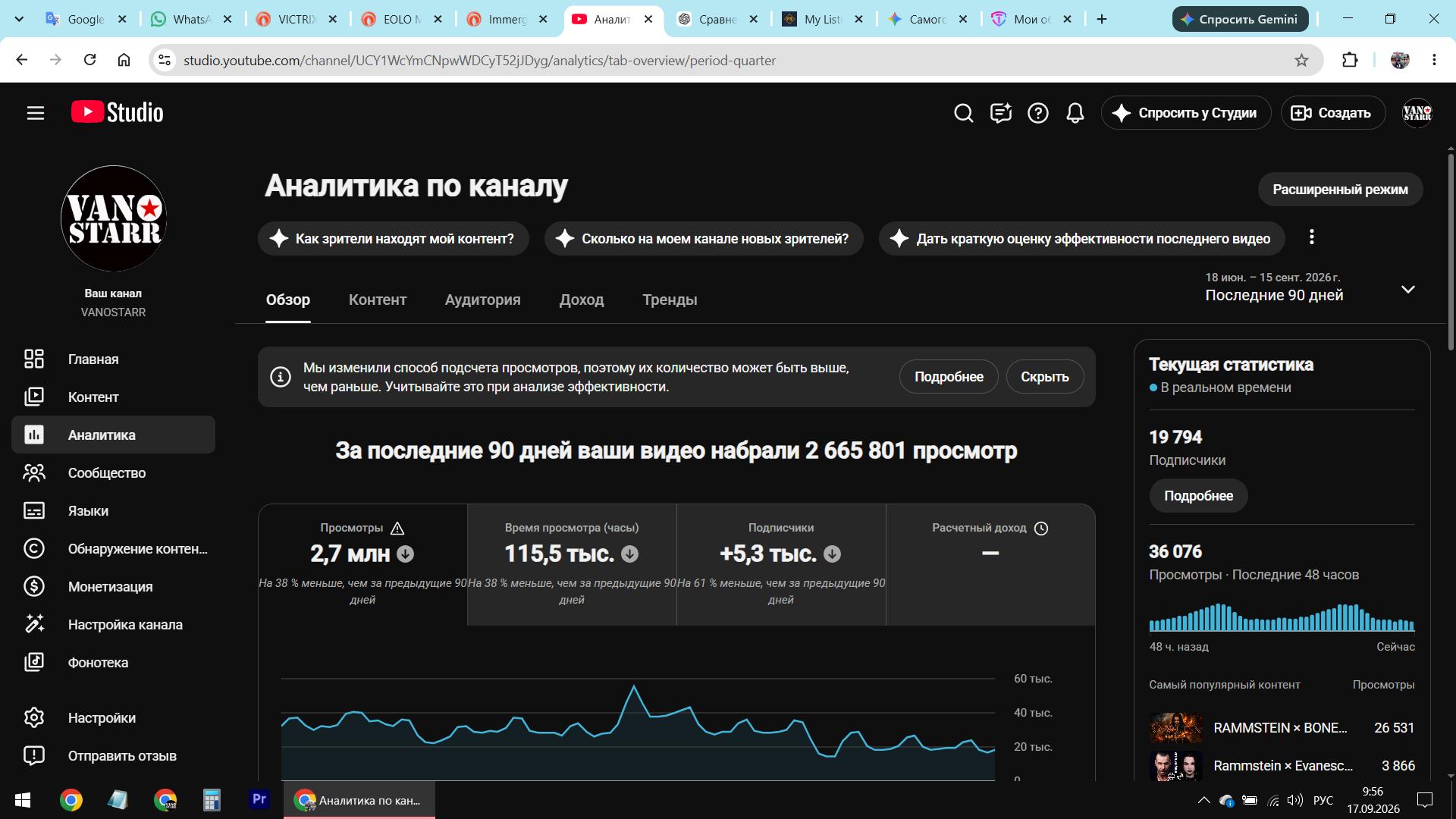Click the comments feedback icon in header
This screenshot has height=819, width=1456.
(x=1000, y=113)
